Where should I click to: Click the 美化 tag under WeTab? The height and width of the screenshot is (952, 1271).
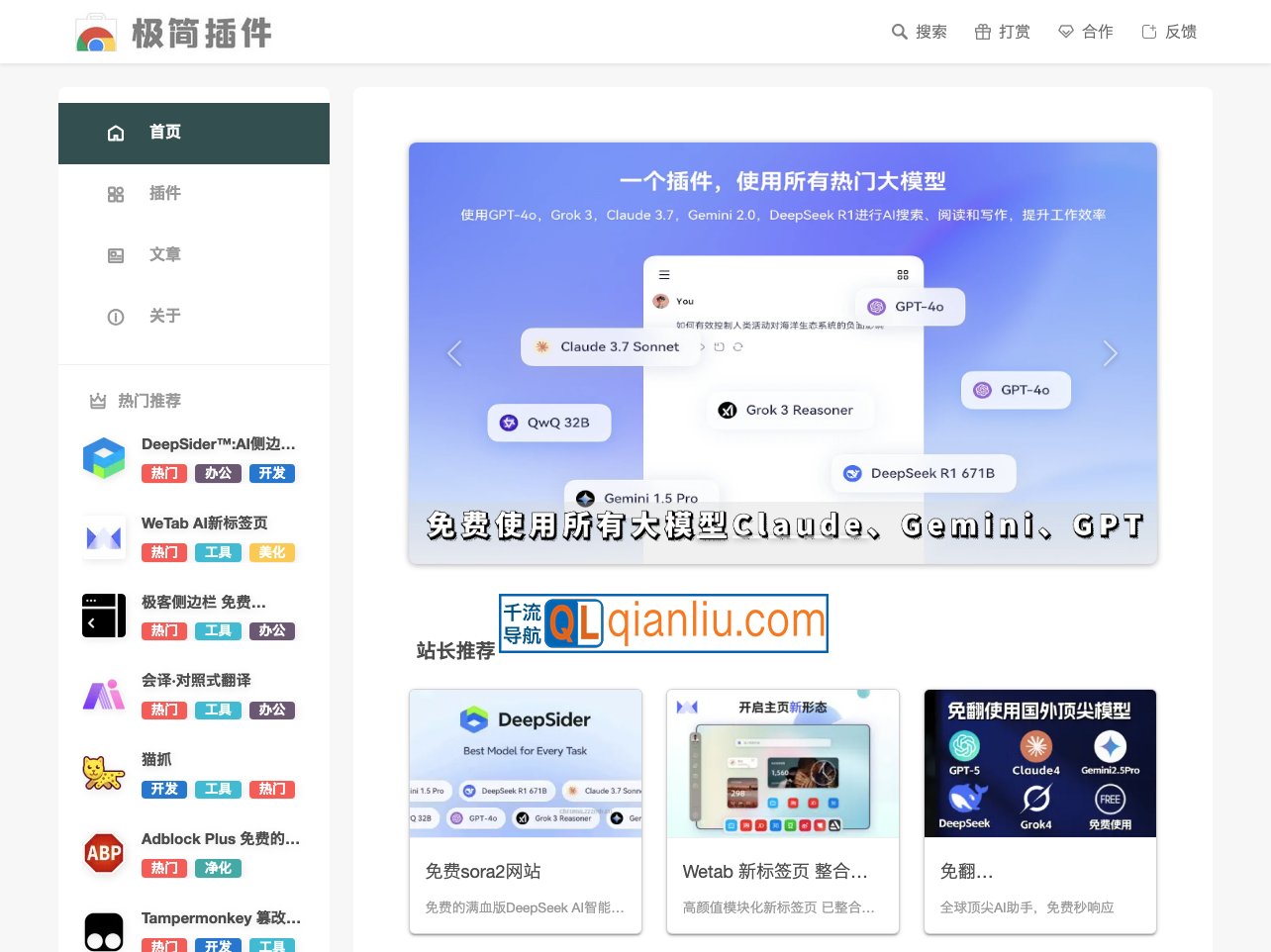coord(272,552)
